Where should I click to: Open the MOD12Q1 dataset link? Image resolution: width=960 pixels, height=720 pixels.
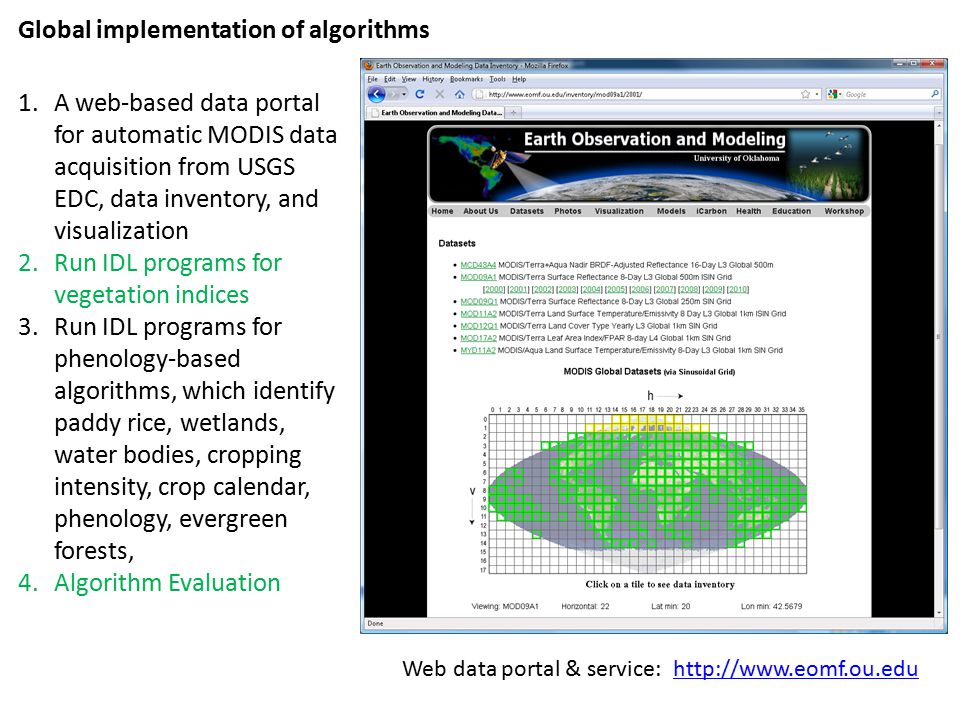coord(479,326)
